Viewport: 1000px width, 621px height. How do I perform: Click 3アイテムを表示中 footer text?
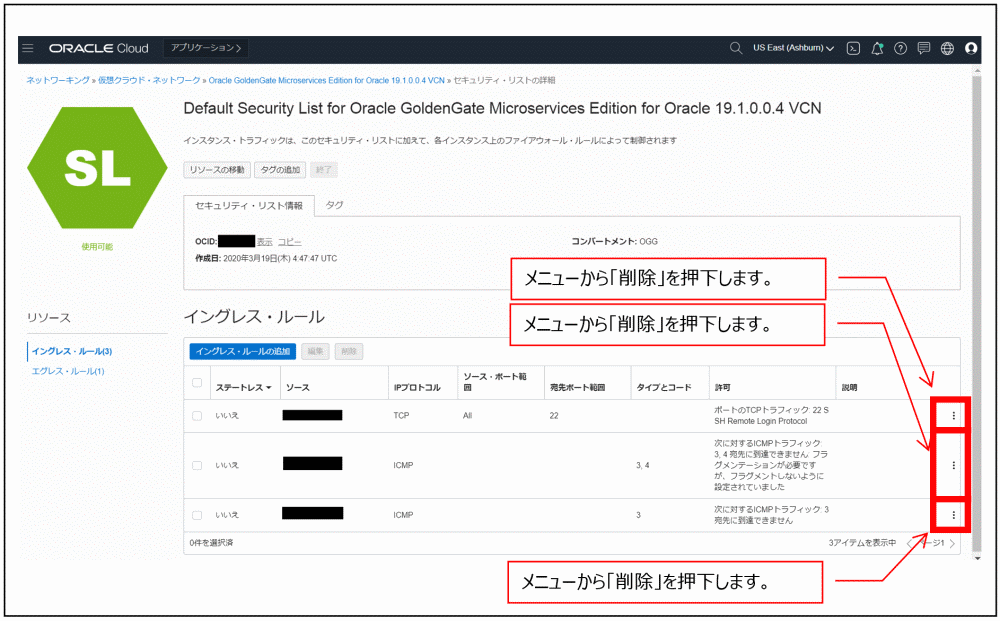[x=862, y=543]
